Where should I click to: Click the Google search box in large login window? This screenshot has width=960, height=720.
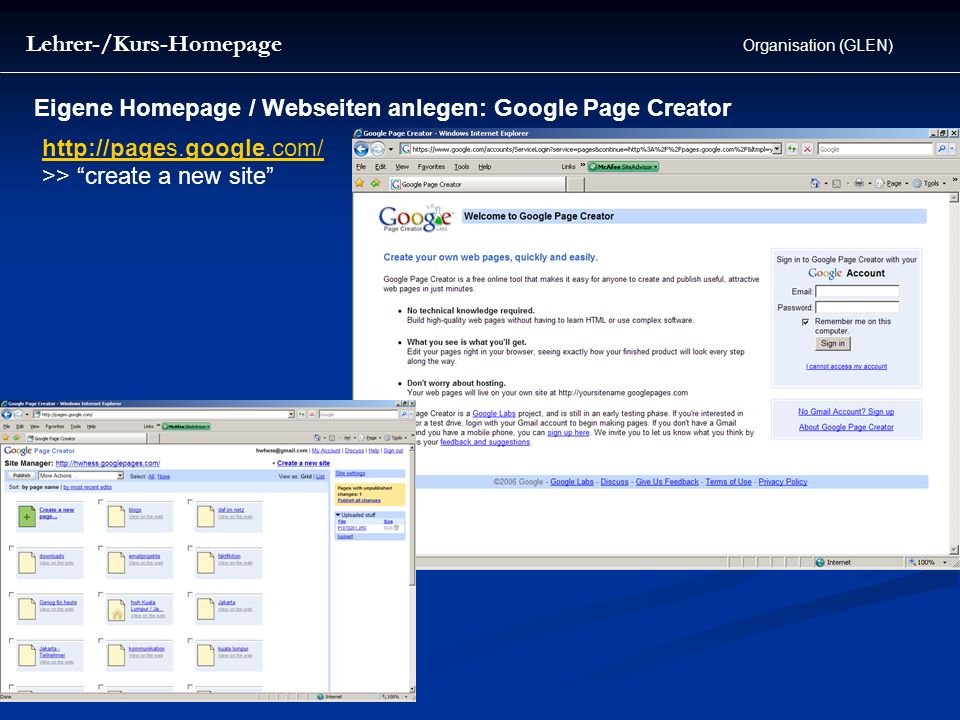click(x=875, y=149)
